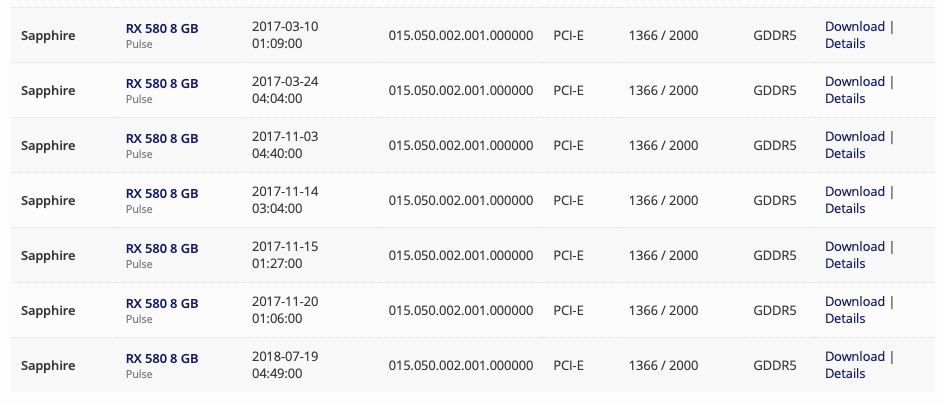Screen dimensions: 945x405
Task: Open RX 580 8 GB link dated 2017-11-14
Action: [161, 193]
